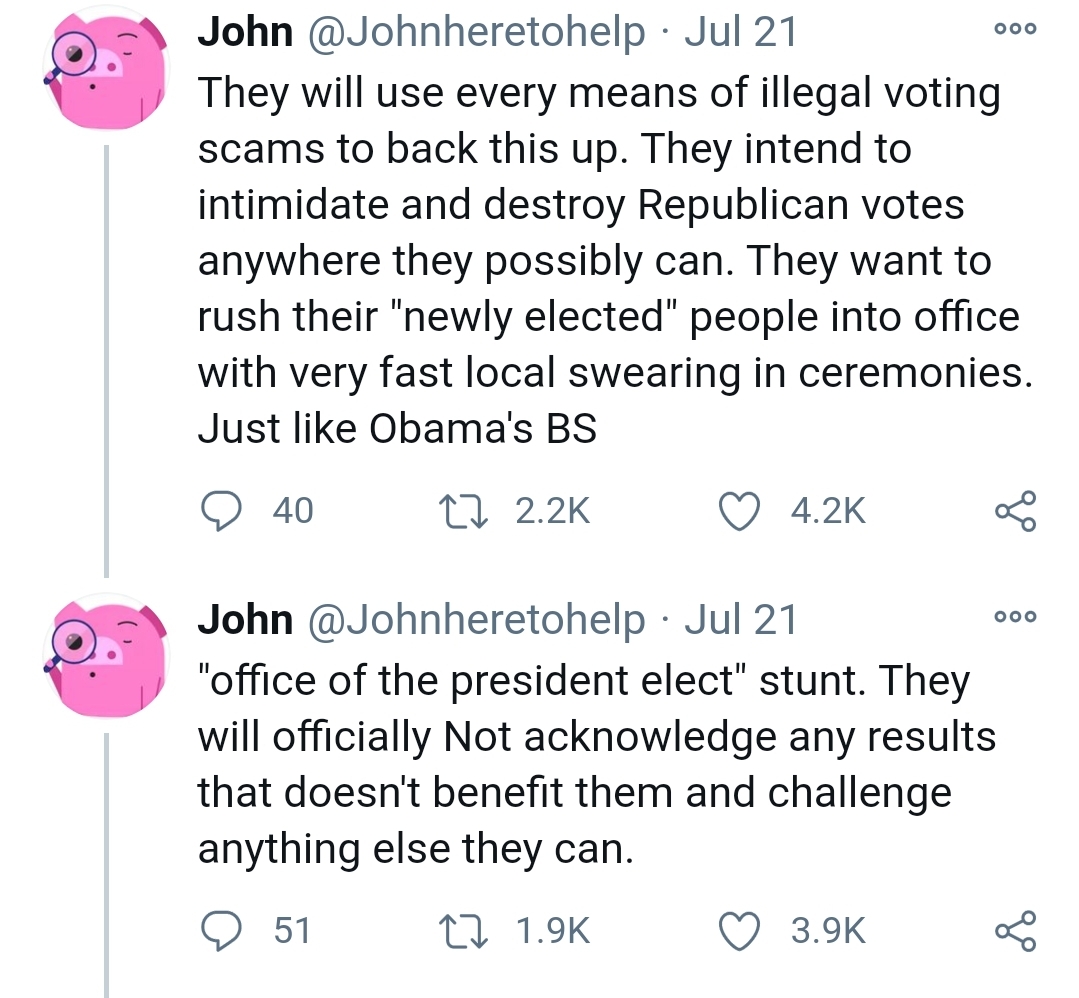
Task: Open the more options menu on first tweet
Action: click(x=1016, y=31)
